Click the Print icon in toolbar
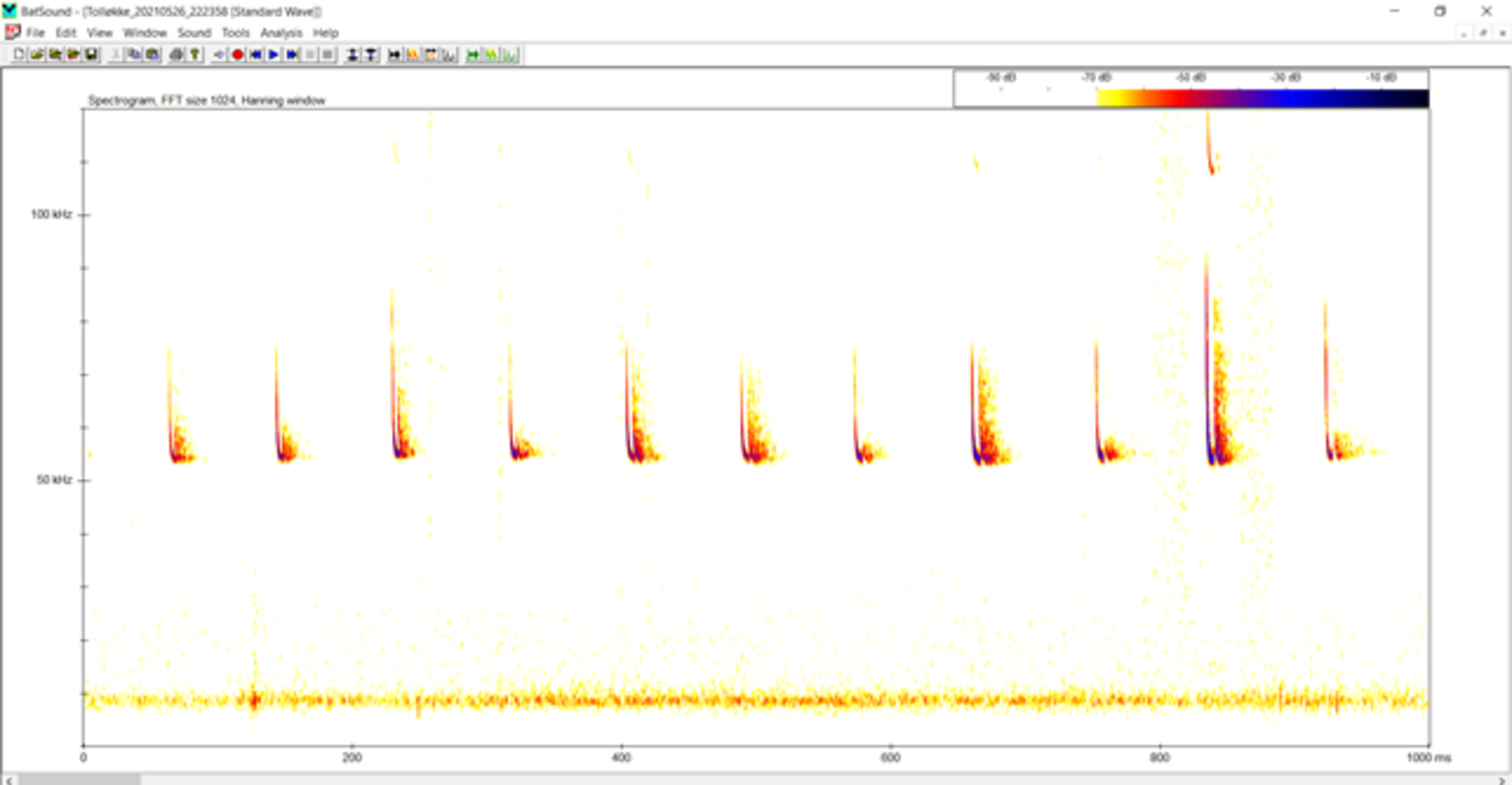Image resolution: width=1512 pixels, height=785 pixels. 176,55
